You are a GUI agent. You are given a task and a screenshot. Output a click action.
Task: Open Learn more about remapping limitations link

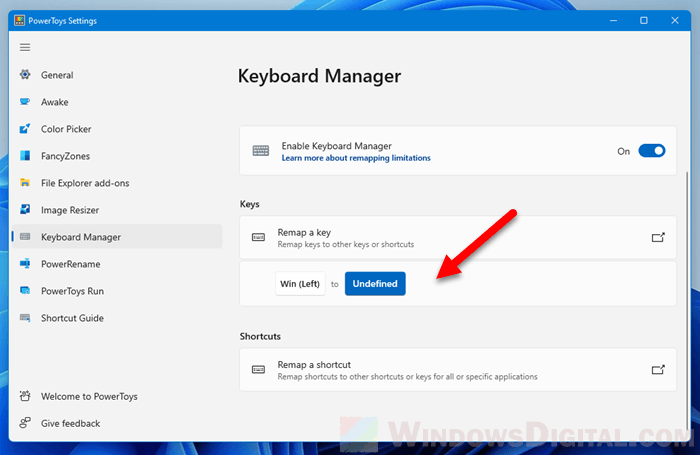(356, 158)
